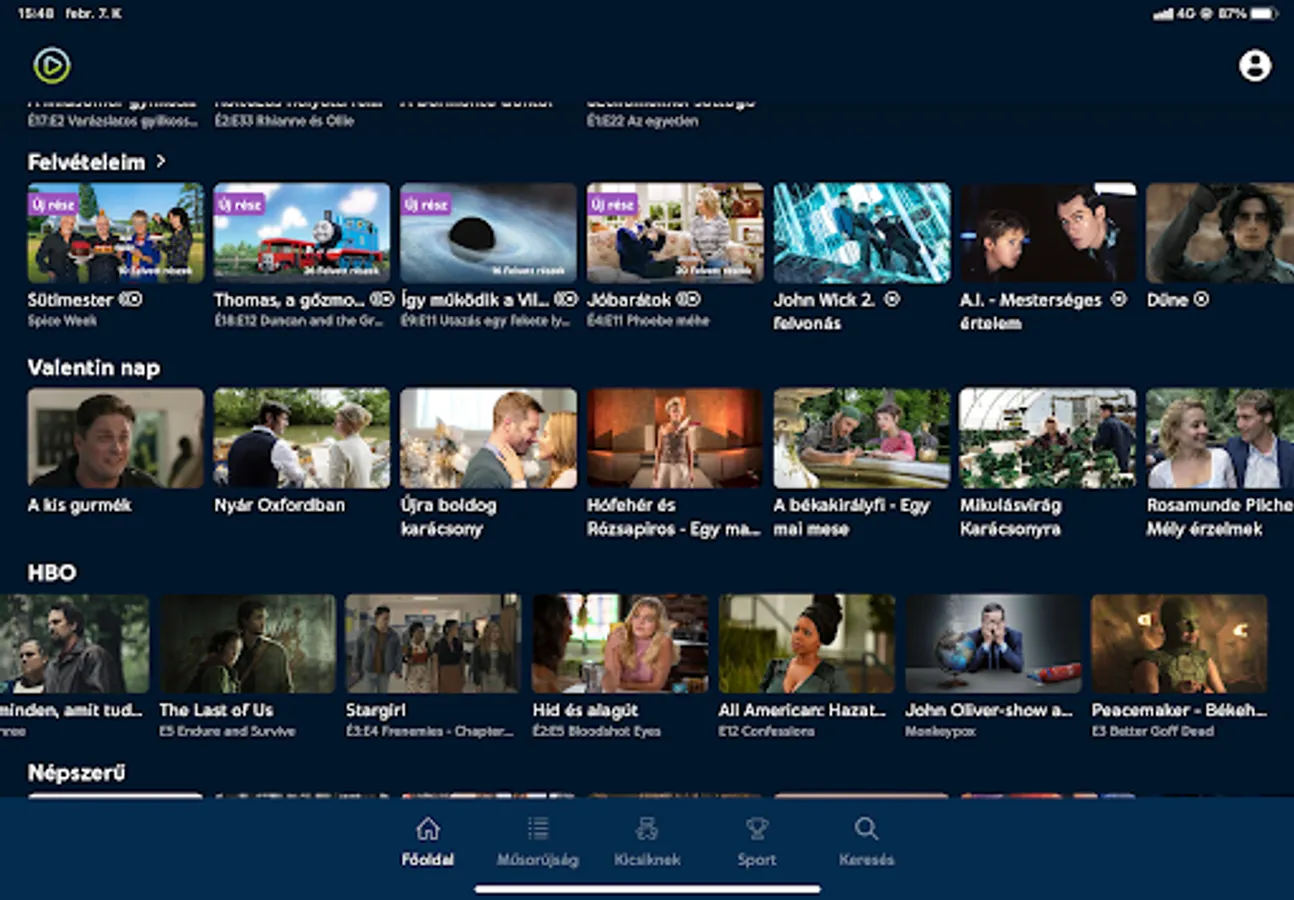Viewport: 1294px width, 900px height.
Task: Open All American: Hazat... thumbnail
Action: coord(806,644)
